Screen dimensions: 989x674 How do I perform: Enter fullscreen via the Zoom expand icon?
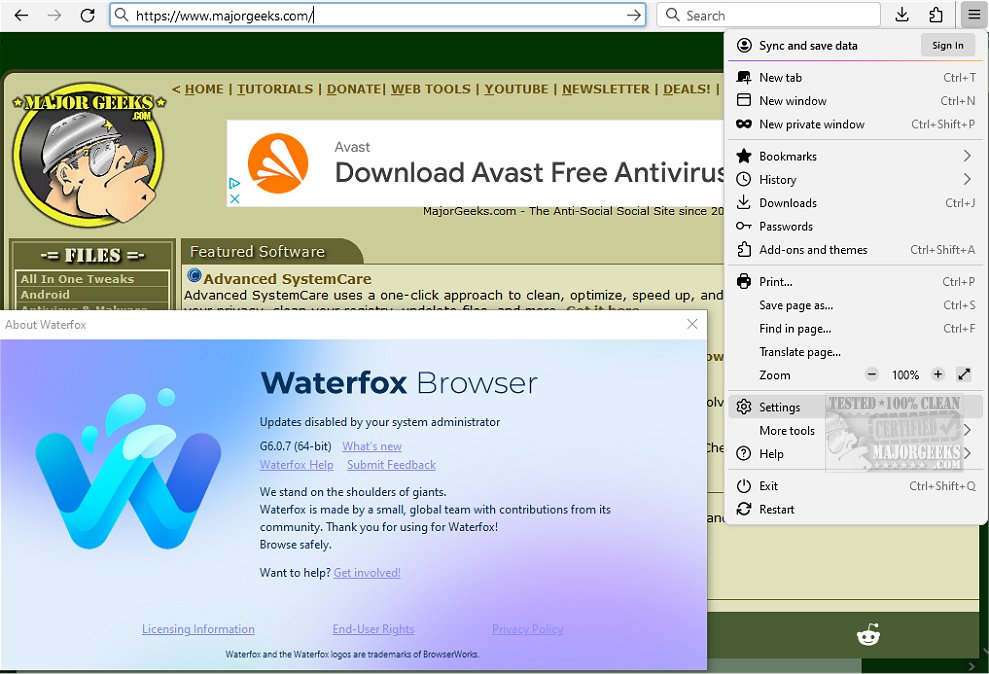964,374
